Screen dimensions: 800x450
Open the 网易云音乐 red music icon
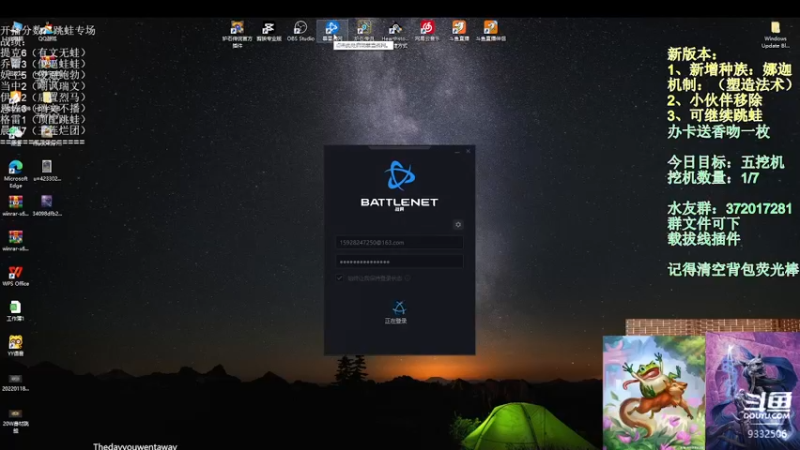click(427, 31)
